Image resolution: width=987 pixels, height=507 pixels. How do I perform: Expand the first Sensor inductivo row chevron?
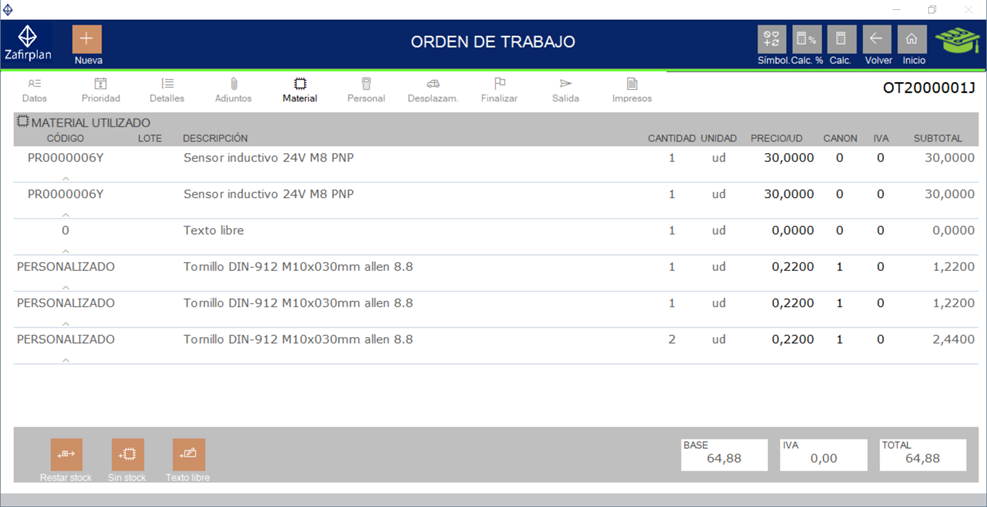coord(66,178)
